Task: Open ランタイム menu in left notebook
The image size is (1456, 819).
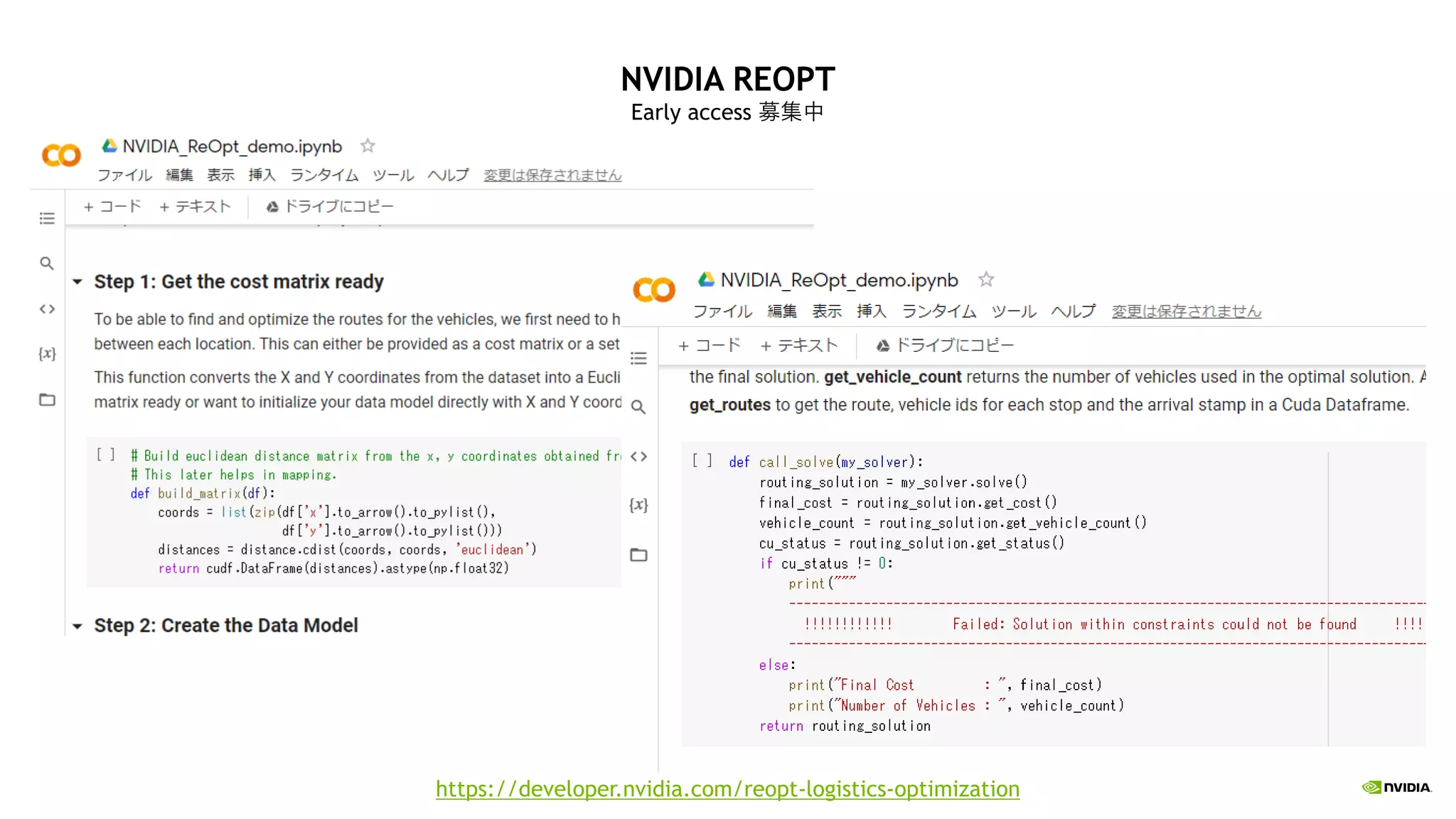Action: click(x=324, y=175)
